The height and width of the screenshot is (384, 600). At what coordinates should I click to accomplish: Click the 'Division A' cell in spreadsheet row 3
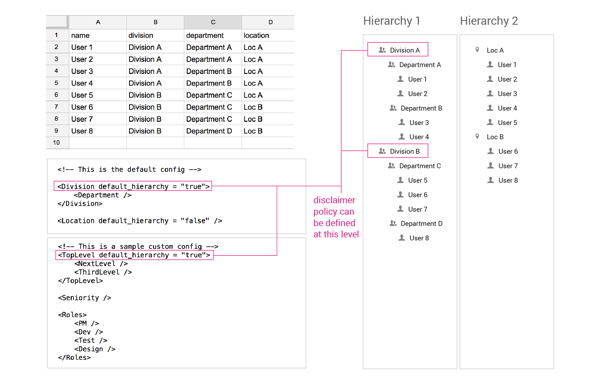click(x=155, y=59)
